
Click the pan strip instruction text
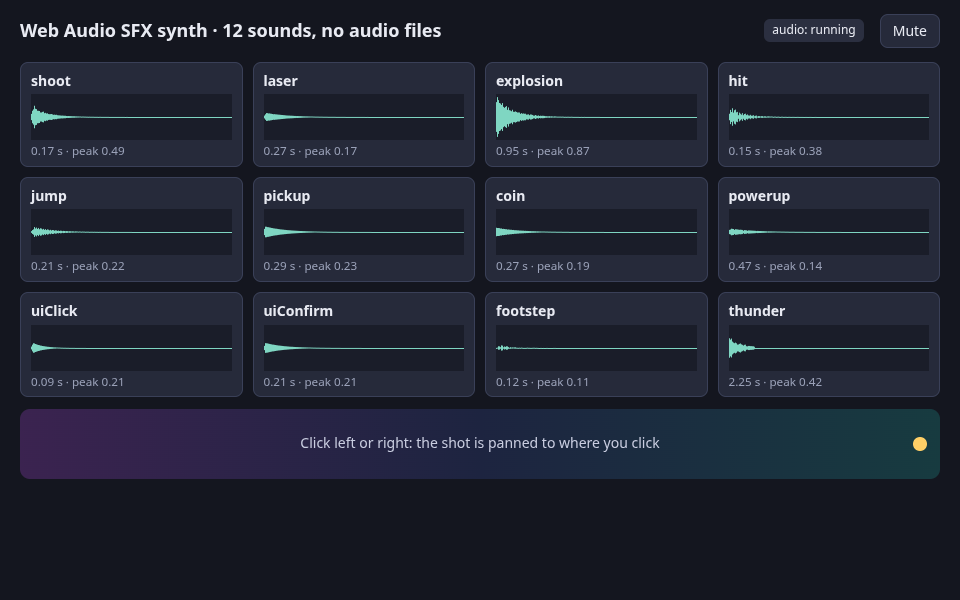coord(479,443)
